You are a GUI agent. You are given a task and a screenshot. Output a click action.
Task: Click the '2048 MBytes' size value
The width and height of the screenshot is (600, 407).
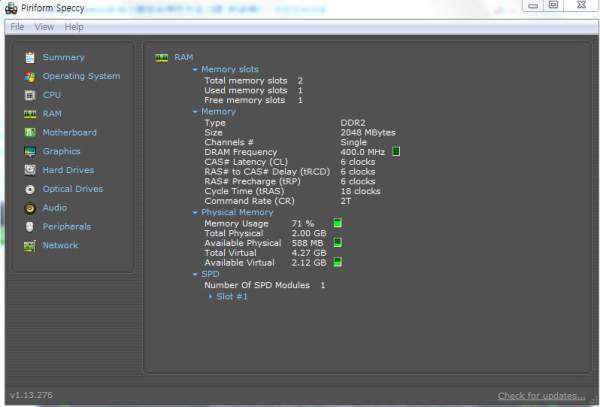(368, 132)
